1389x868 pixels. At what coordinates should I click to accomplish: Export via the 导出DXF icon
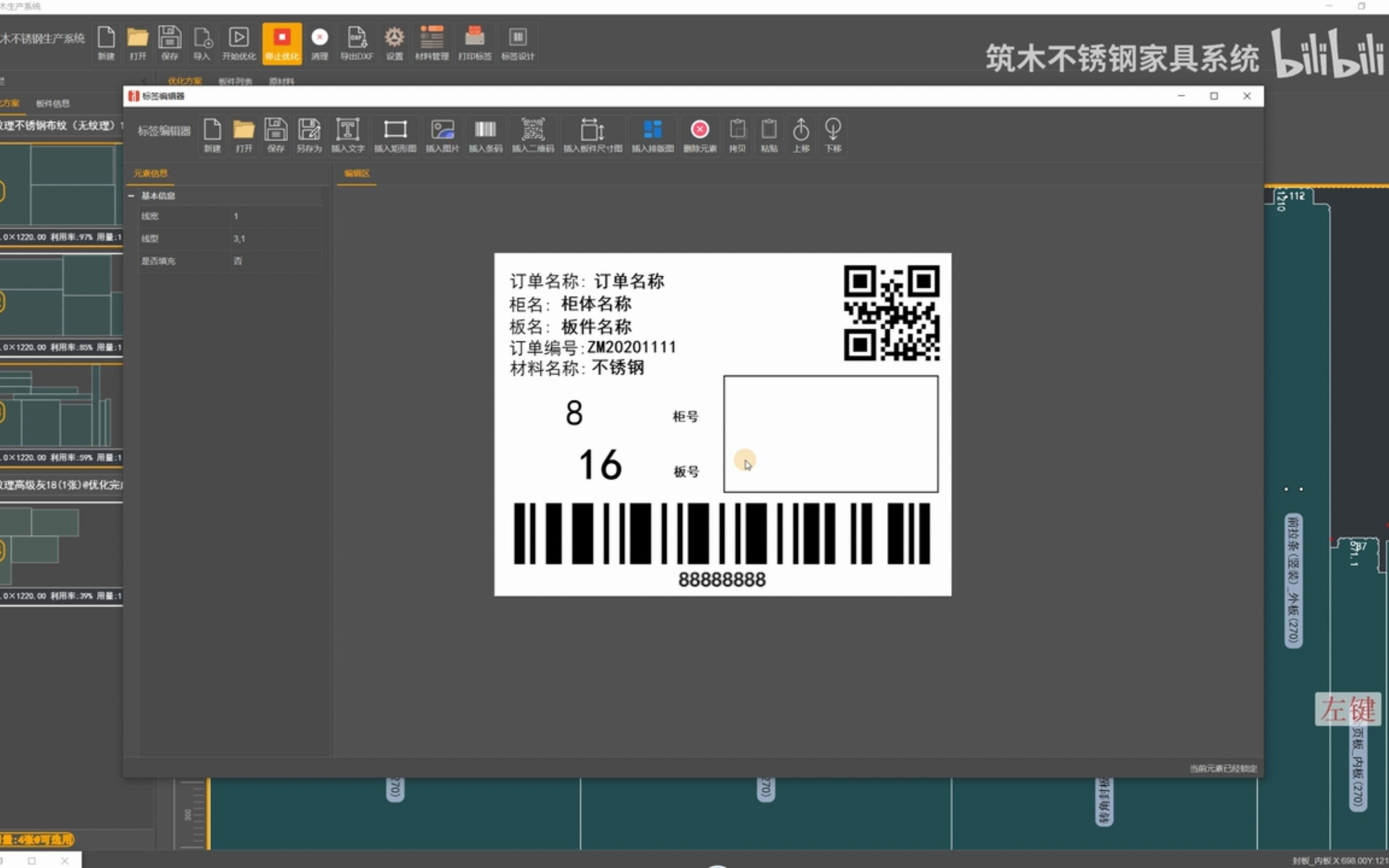tap(357, 43)
